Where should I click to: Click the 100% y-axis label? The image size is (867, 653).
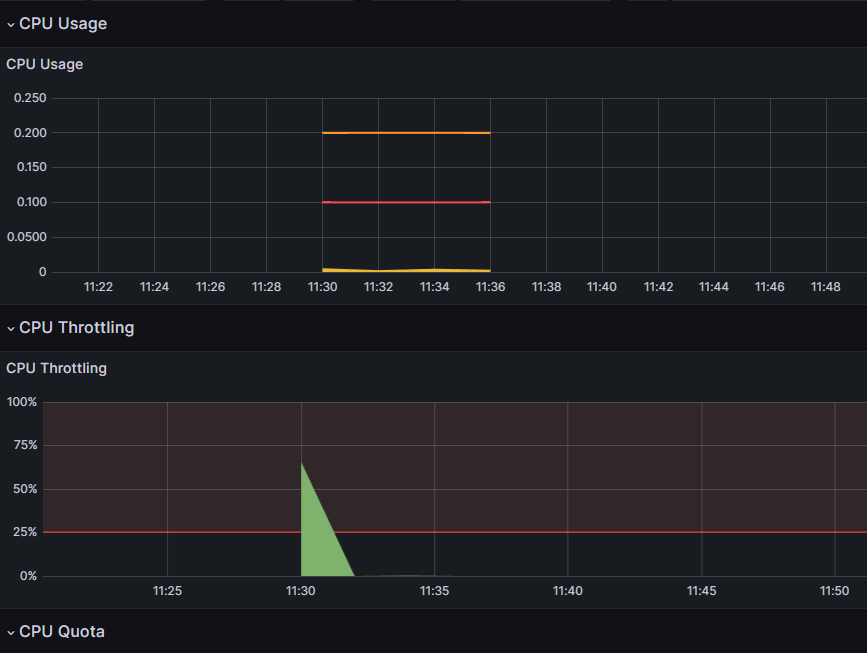22,402
